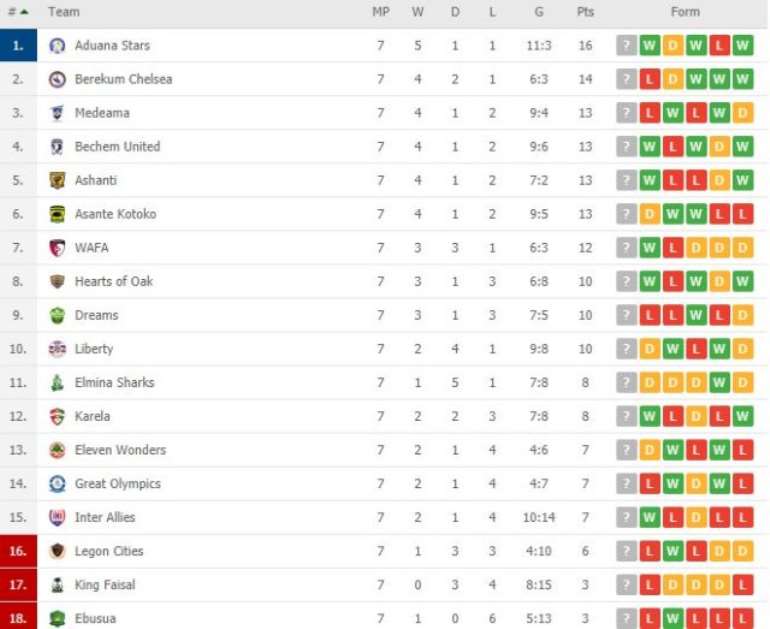Click the Karela club crest

click(x=57, y=416)
